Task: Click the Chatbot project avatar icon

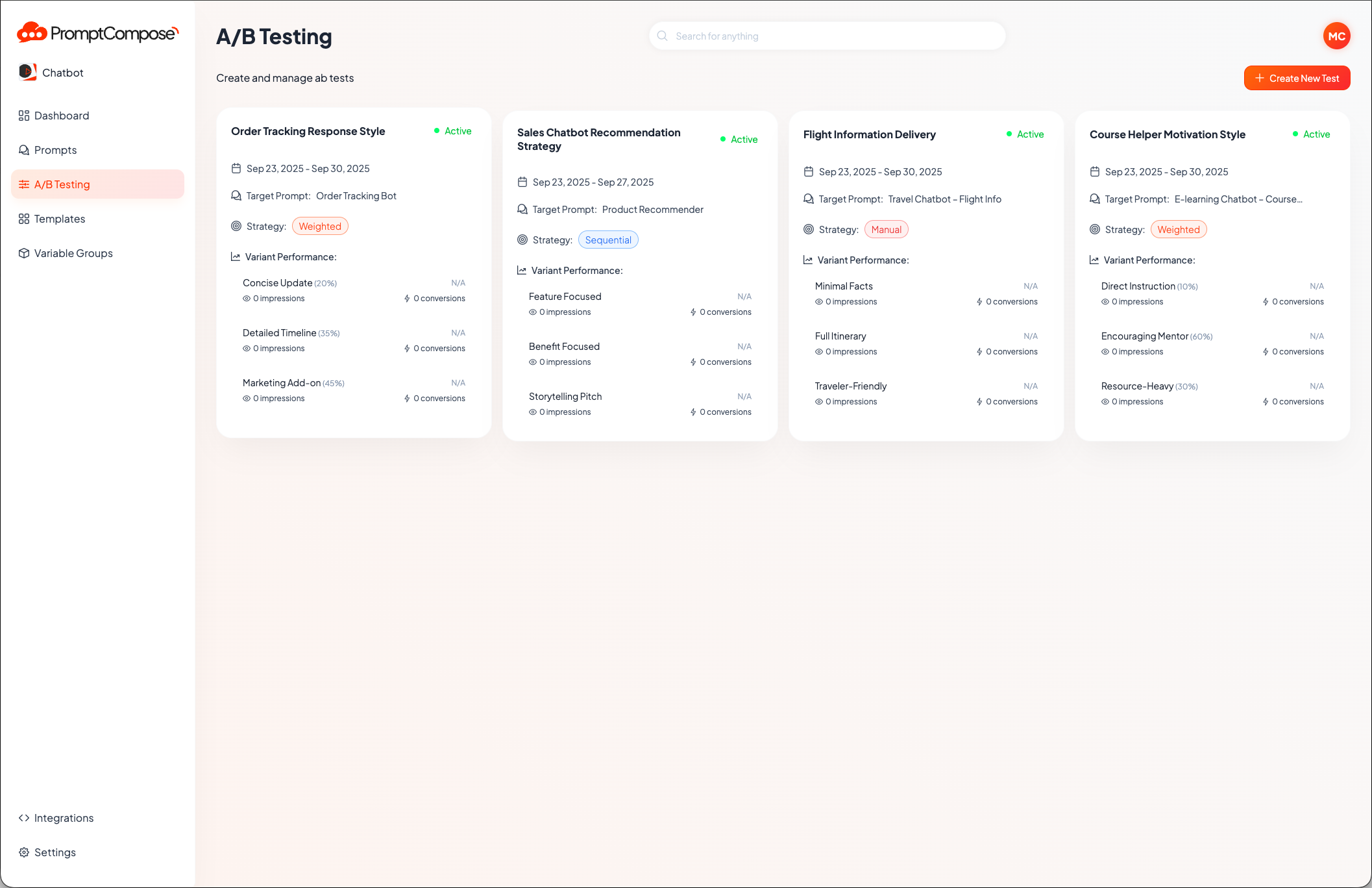Action: tap(27, 72)
